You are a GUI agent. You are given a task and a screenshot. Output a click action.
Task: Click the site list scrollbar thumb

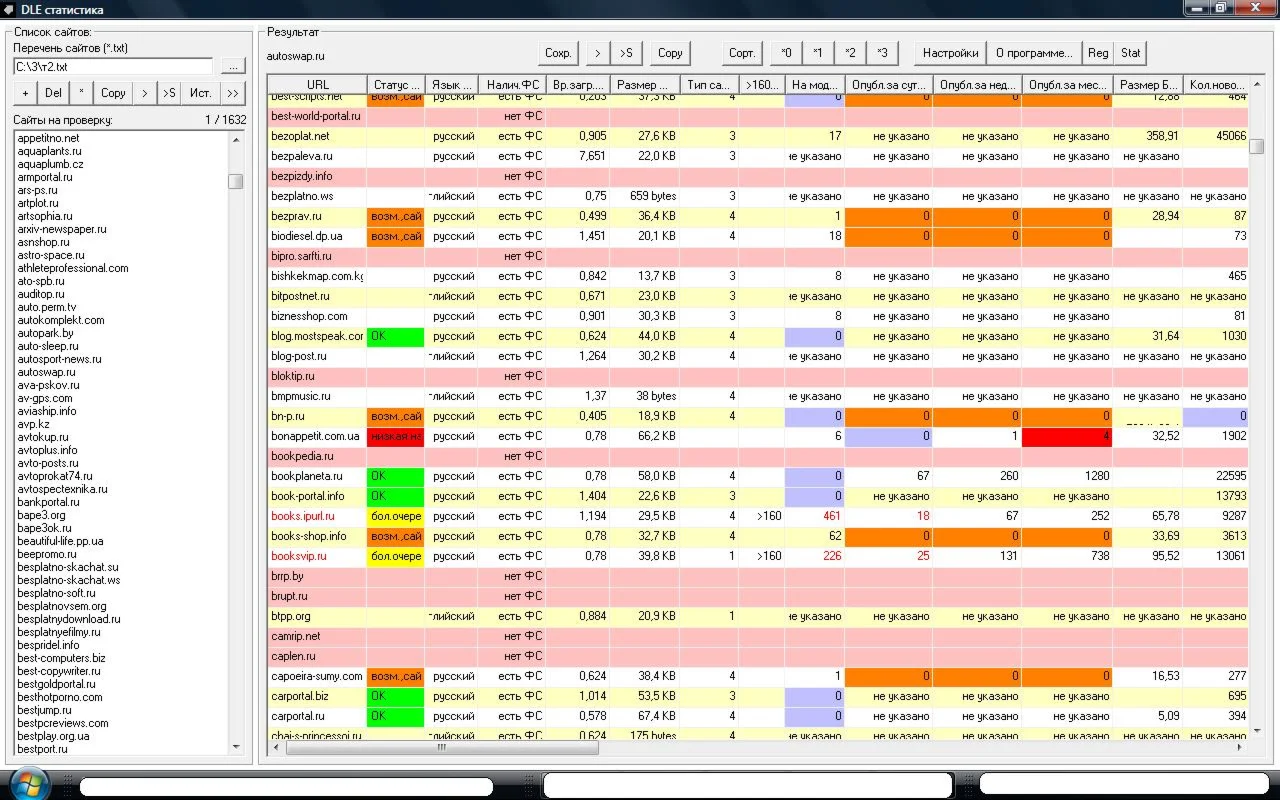click(236, 181)
